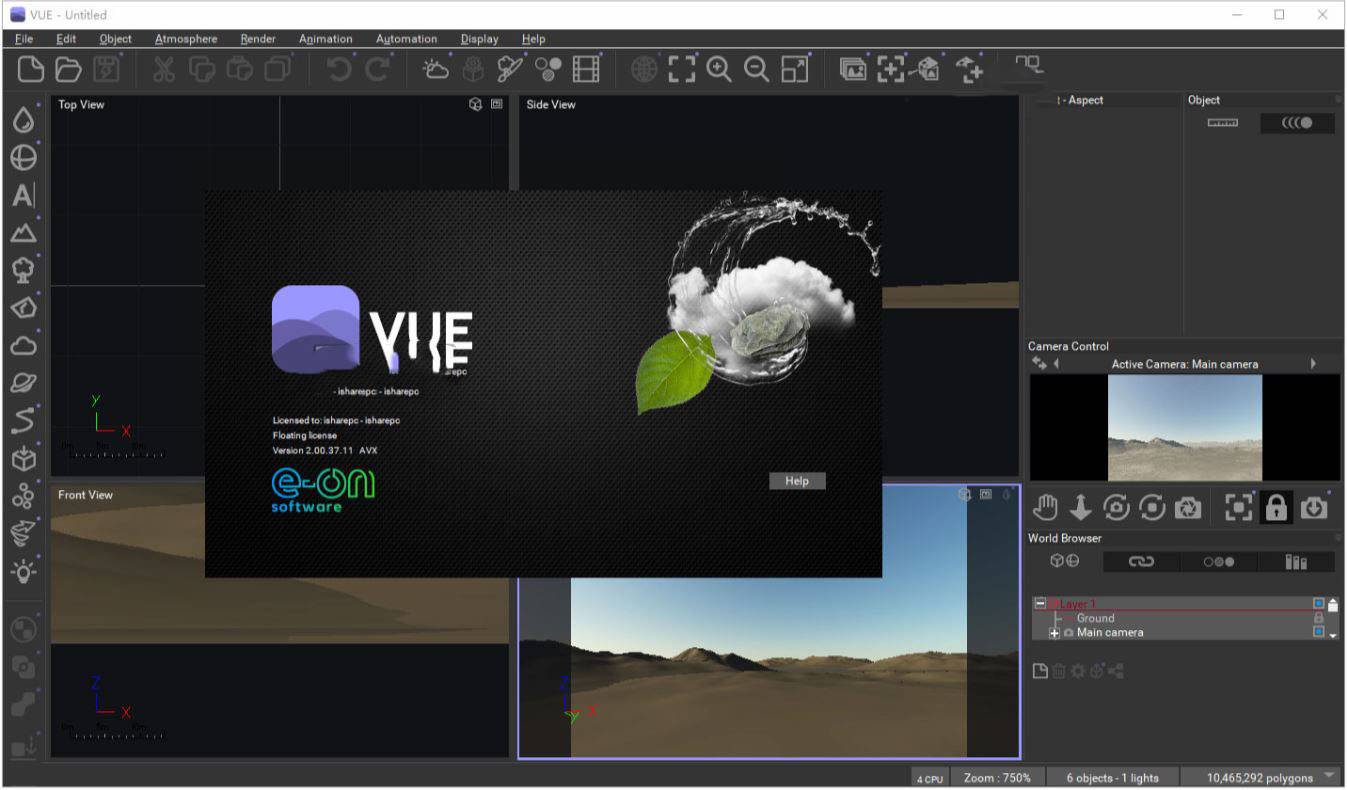1347x790 pixels.
Task: Switch to next camera with right arrow
Action: click(x=1313, y=364)
